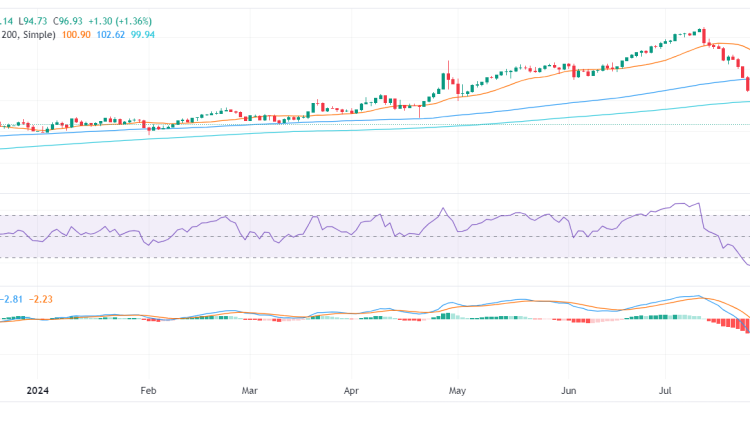Click the +1.30 (+1.36%) price change
Viewport: 750px width, 430px height.
(124, 20)
